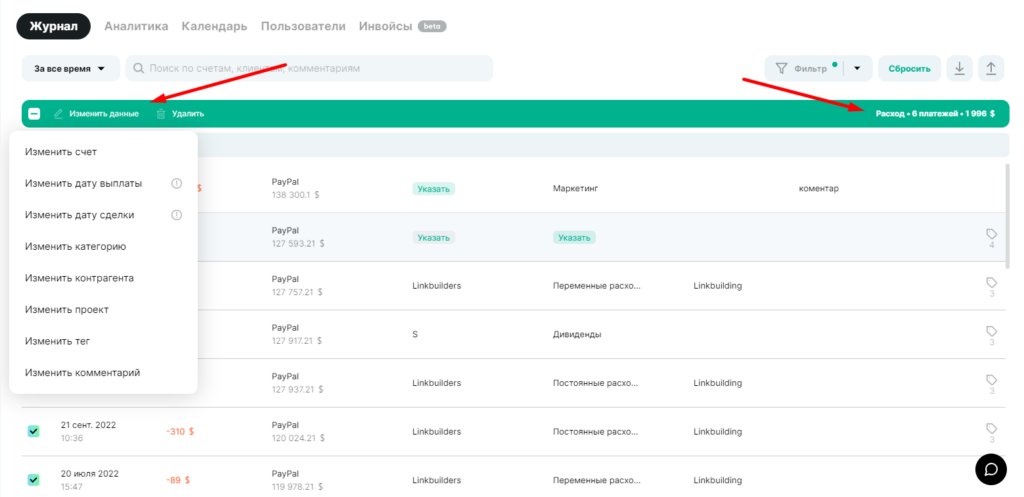This screenshot has height=497, width=1024.
Task: Click the tag icon in Переменные расхо 127 757.21 row
Action: point(991,282)
